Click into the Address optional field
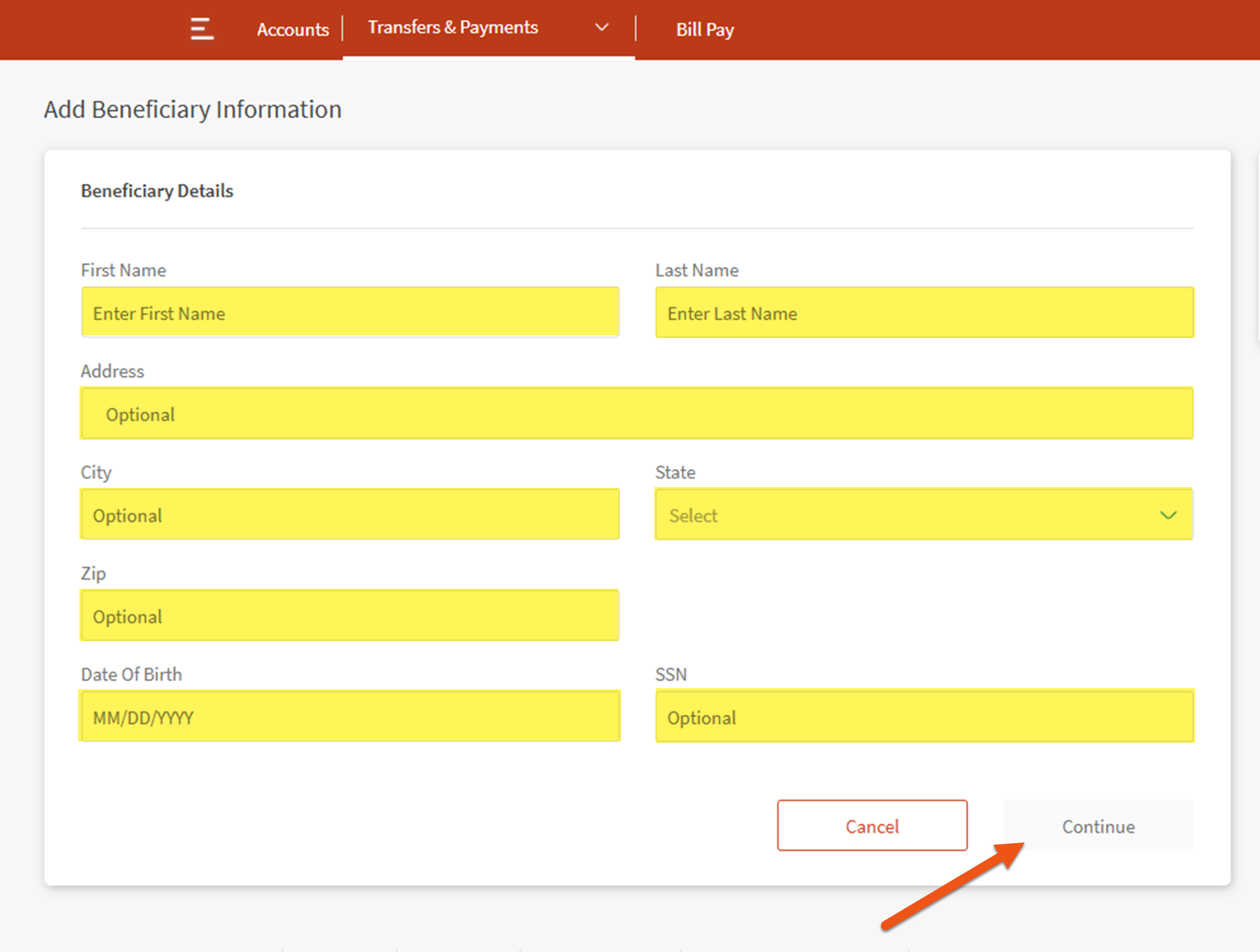The height and width of the screenshot is (952, 1260). (x=636, y=413)
